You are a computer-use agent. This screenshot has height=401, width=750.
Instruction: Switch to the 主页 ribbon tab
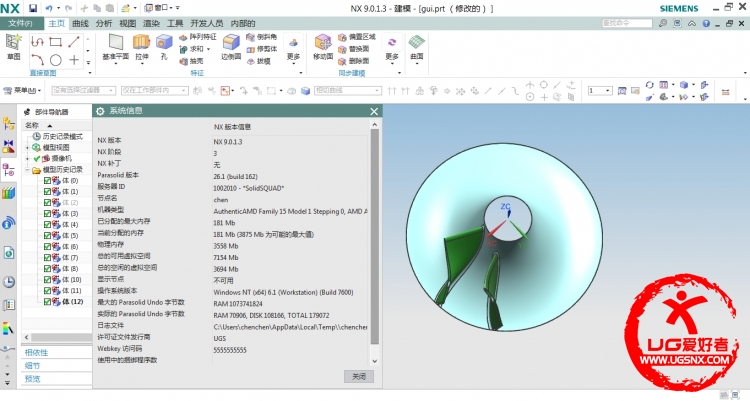pyautogui.click(x=56, y=23)
